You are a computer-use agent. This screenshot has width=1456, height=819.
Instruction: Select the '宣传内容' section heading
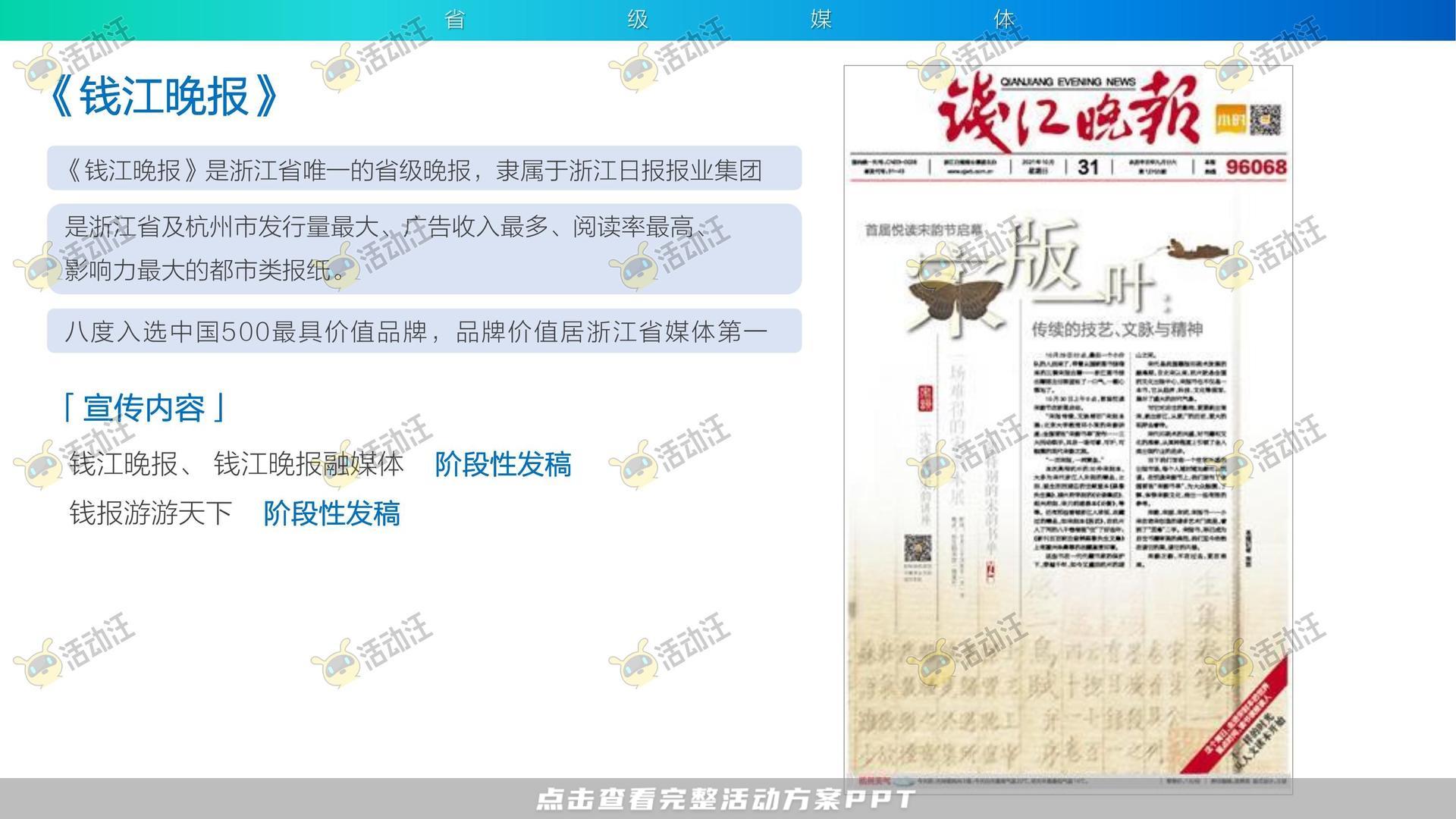click(144, 408)
